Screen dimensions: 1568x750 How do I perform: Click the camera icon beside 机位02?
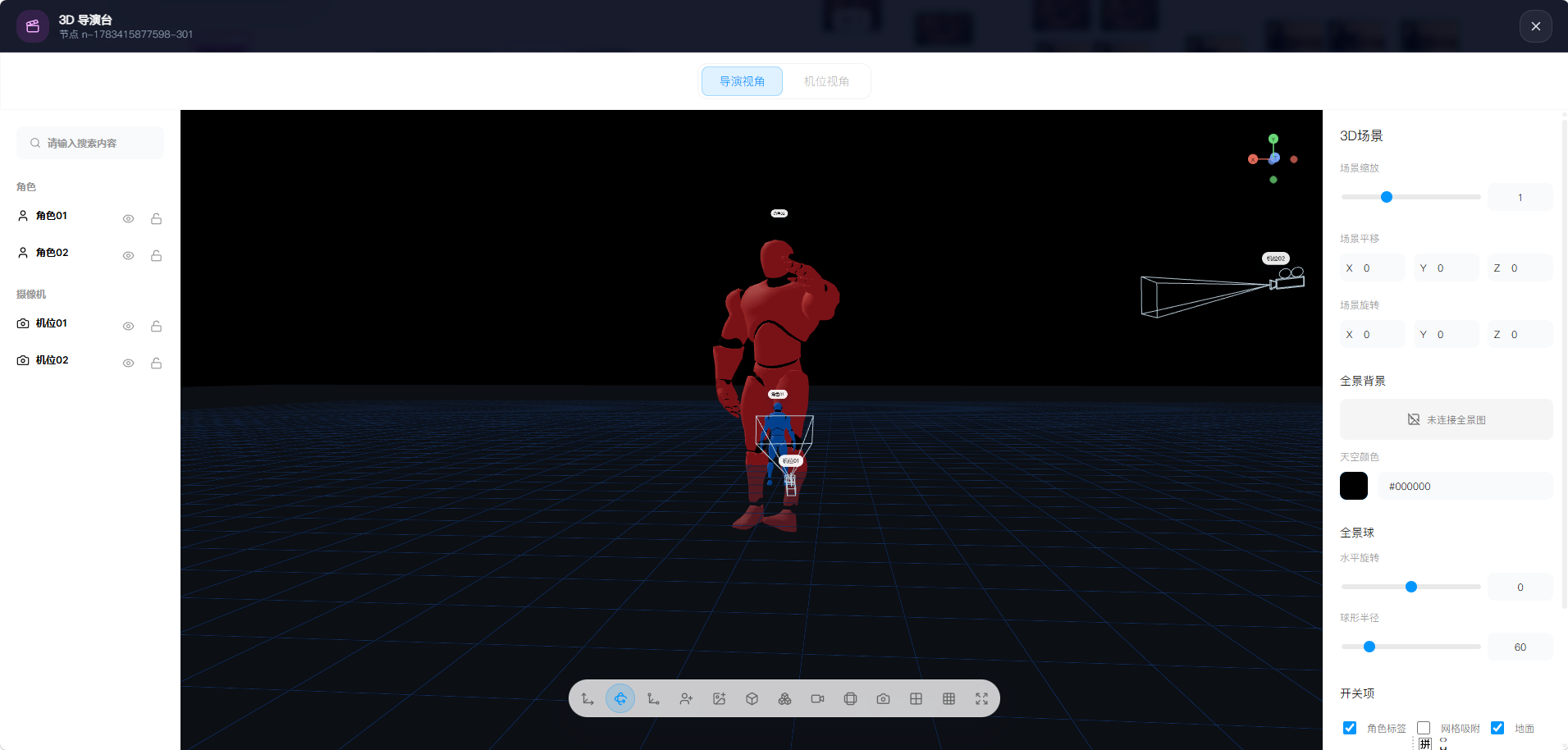tap(23, 360)
